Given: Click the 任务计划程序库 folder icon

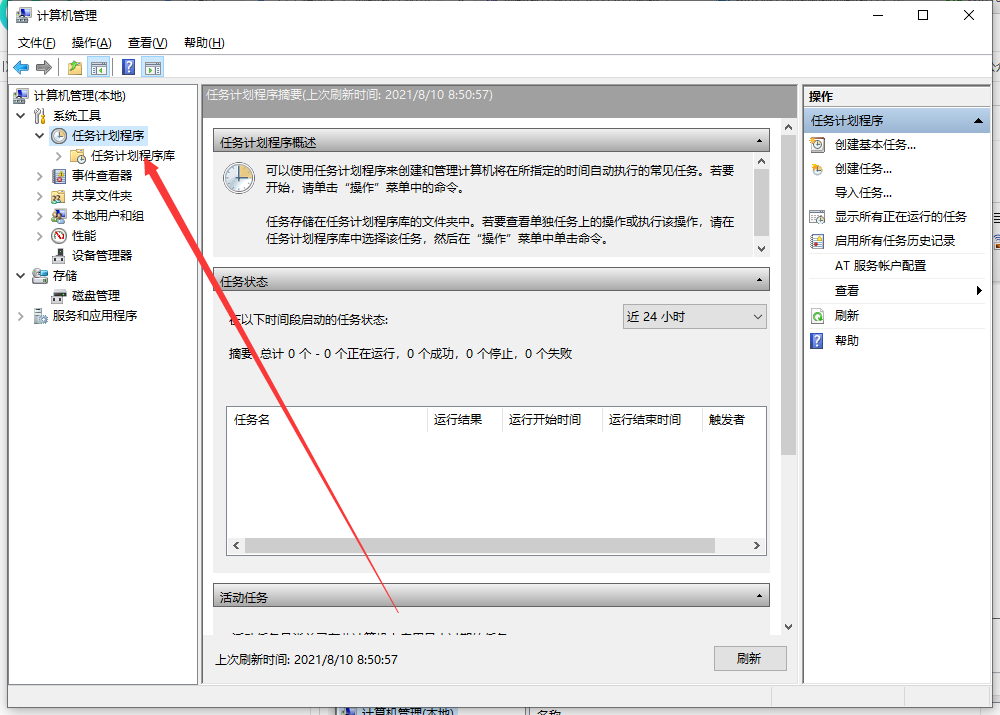Looking at the screenshot, I should (78, 156).
